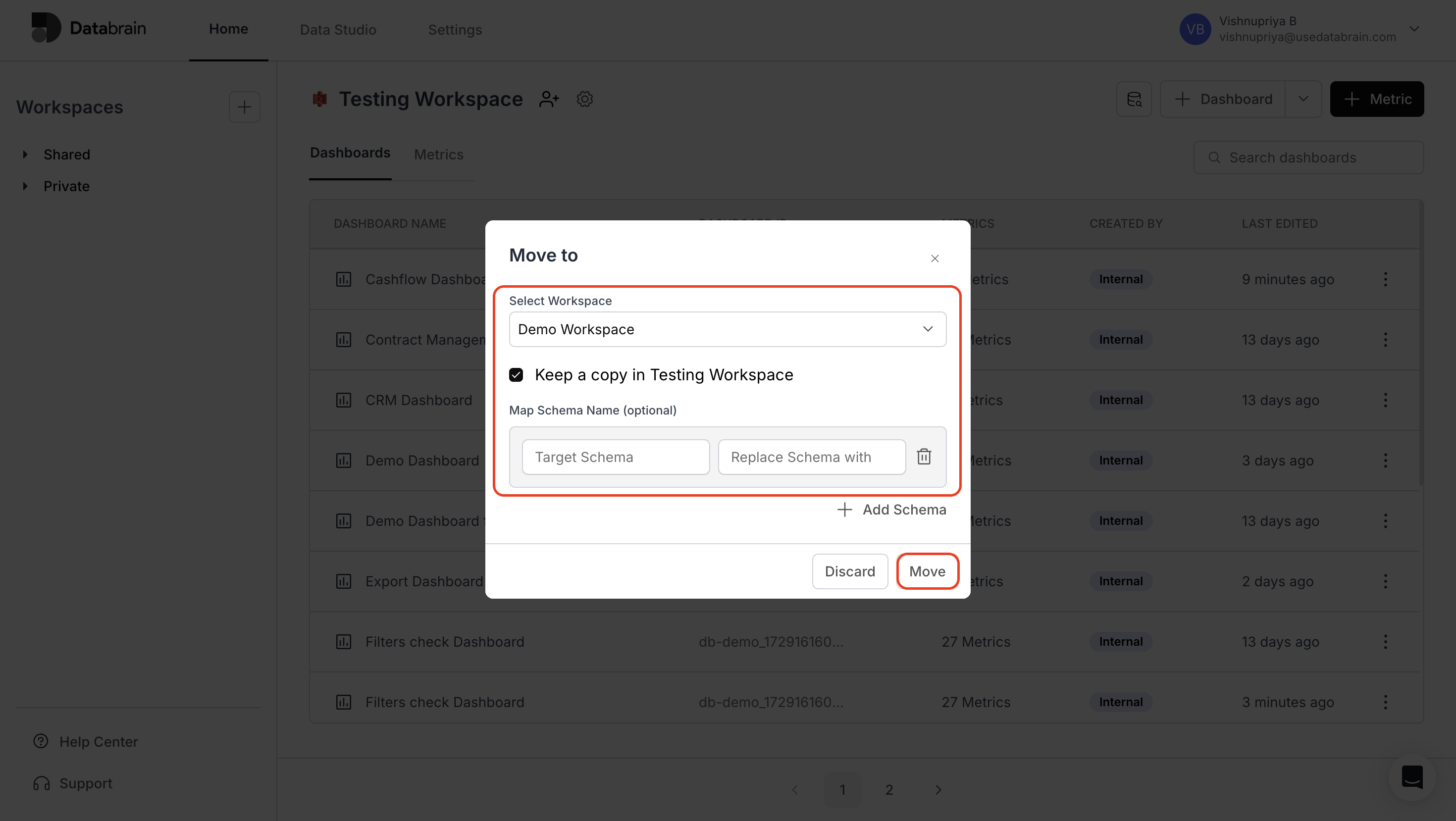Viewport: 1456px width, 821px height.
Task: Close the Move to dialog
Action: (x=935, y=258)
